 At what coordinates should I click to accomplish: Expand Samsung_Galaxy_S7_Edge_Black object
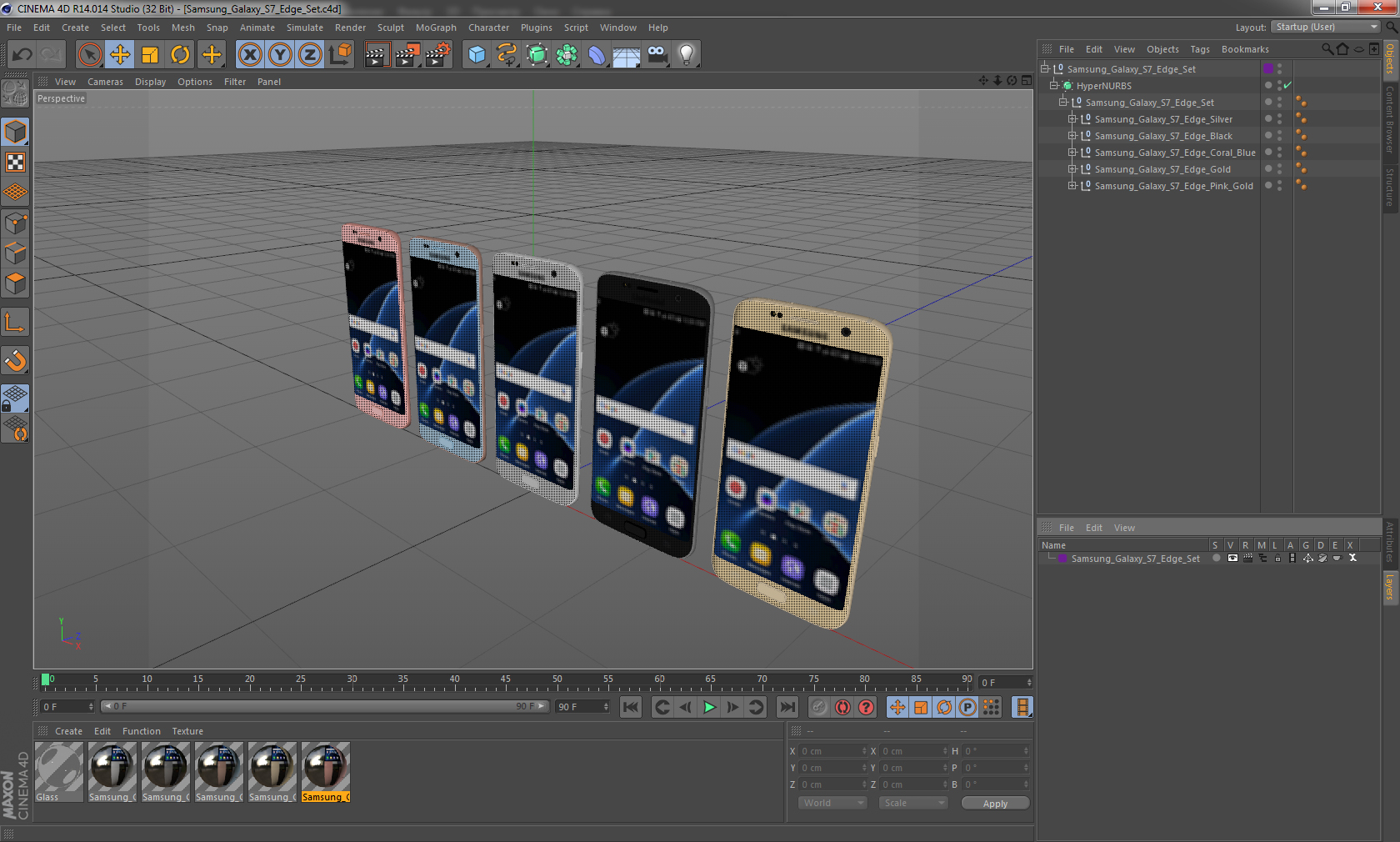point(1072,136)
